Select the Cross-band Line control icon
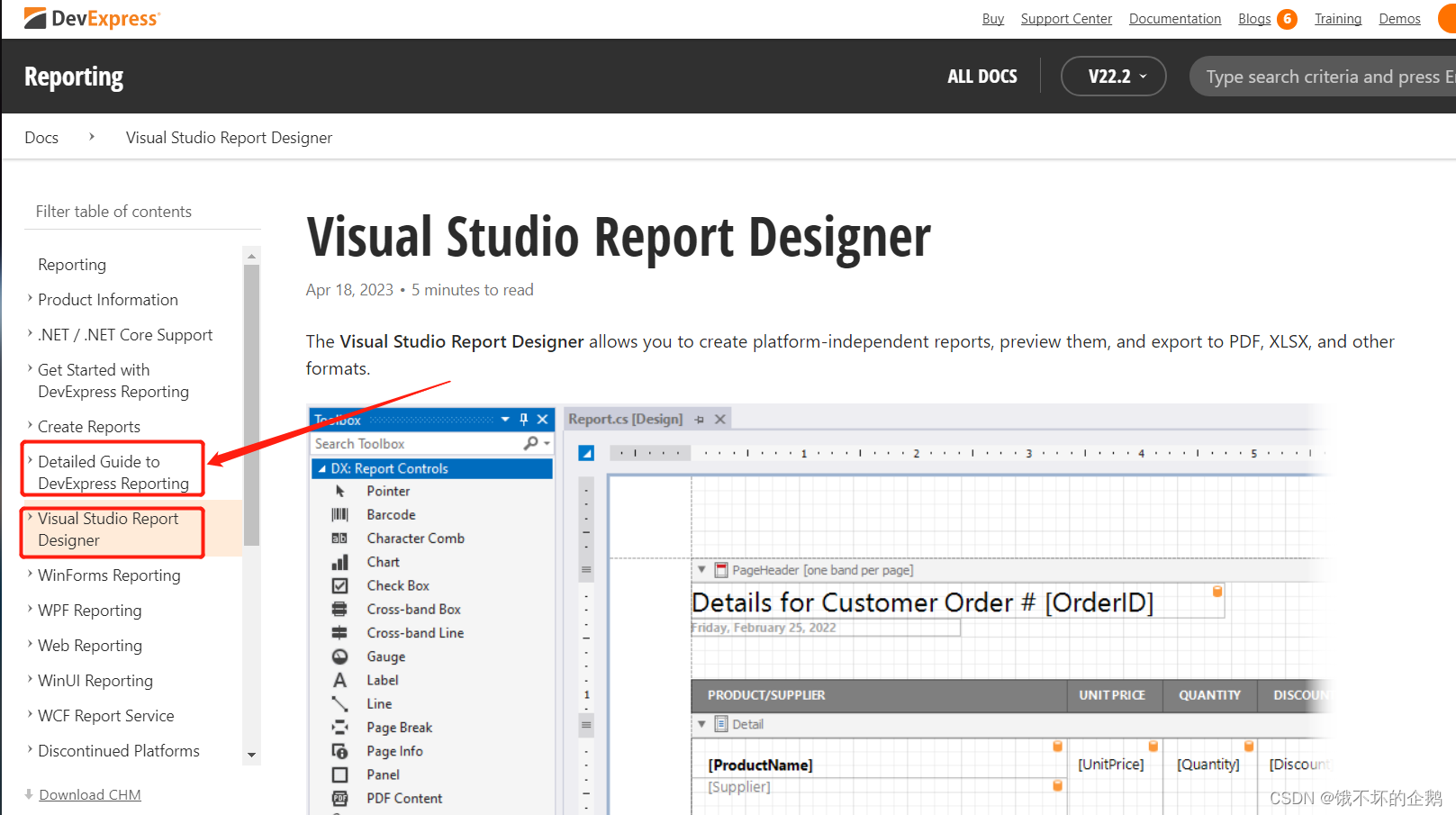Image resolution: width=1456 pixels, height=815 pixels. pos(340,632)
